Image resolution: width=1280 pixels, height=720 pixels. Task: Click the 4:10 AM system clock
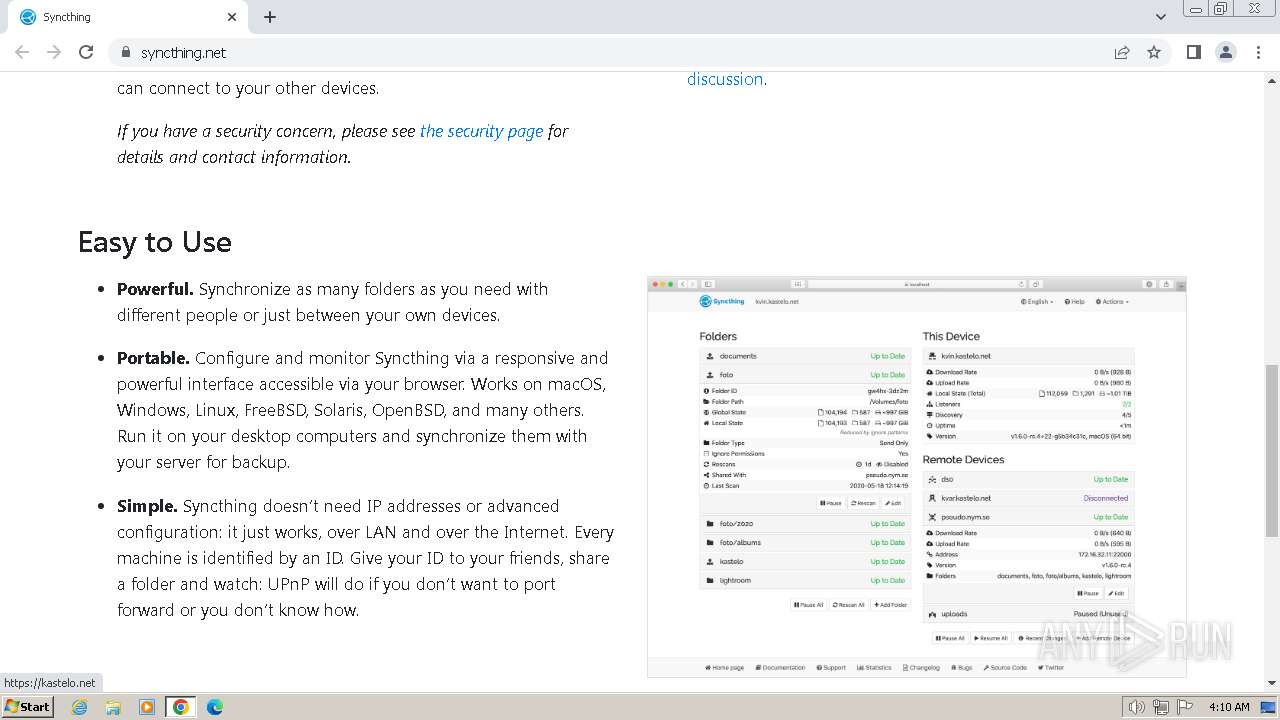1229,707
